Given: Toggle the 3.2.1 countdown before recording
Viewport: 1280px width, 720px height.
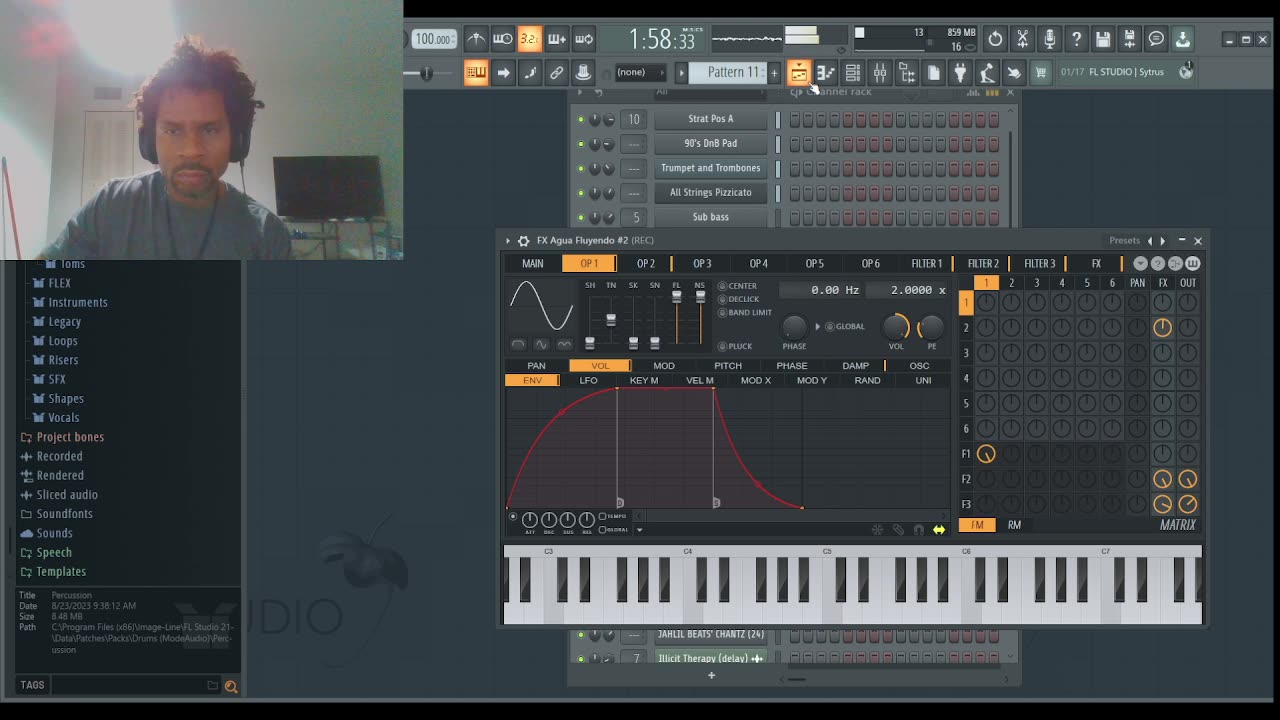Looking at the screenshot, I should [x=530, y=39].
